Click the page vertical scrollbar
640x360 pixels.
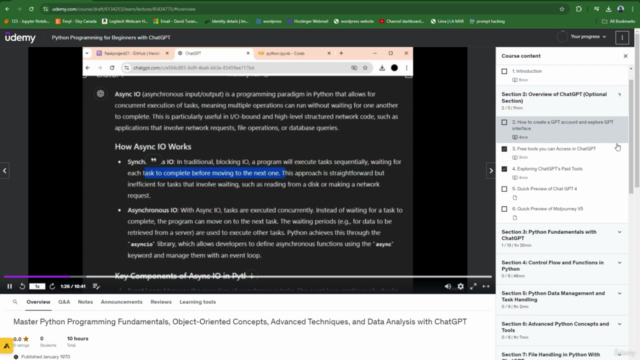click(x=637, y=110)
